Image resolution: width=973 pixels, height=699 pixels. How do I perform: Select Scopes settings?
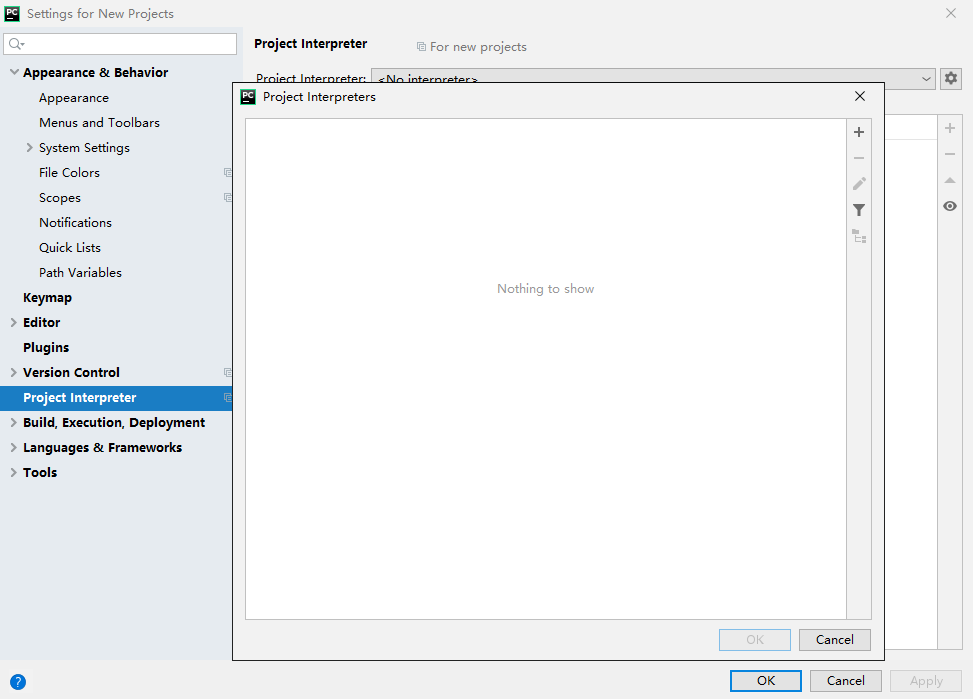click(60, 198)
